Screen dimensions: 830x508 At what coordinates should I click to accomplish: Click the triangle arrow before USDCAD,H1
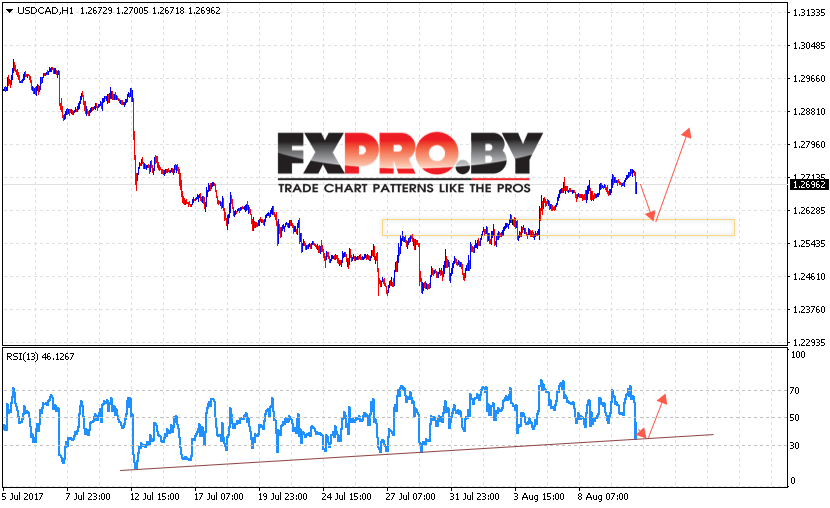pos(8,11)
